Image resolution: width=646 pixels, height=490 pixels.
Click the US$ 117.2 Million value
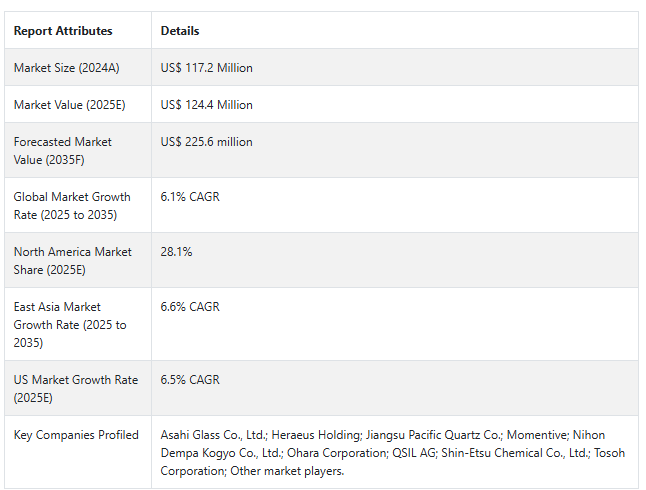(206, 68)
